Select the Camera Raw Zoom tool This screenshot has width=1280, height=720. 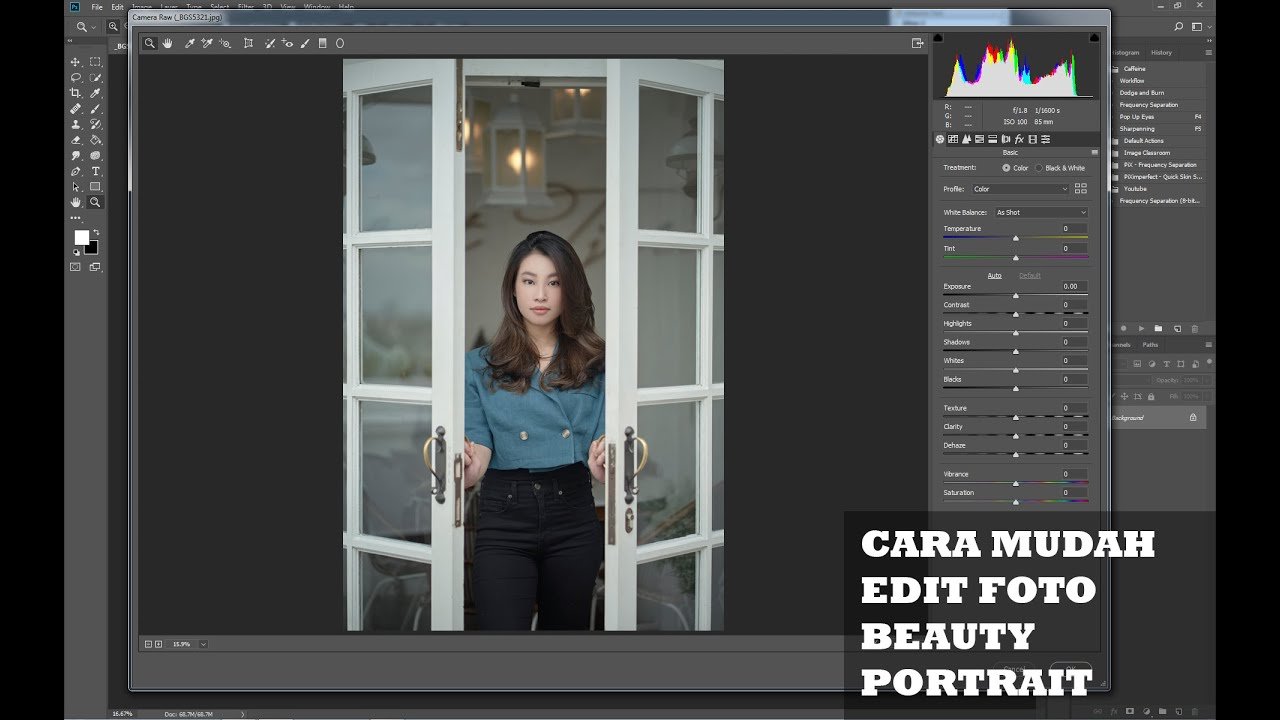coord(149,43)
